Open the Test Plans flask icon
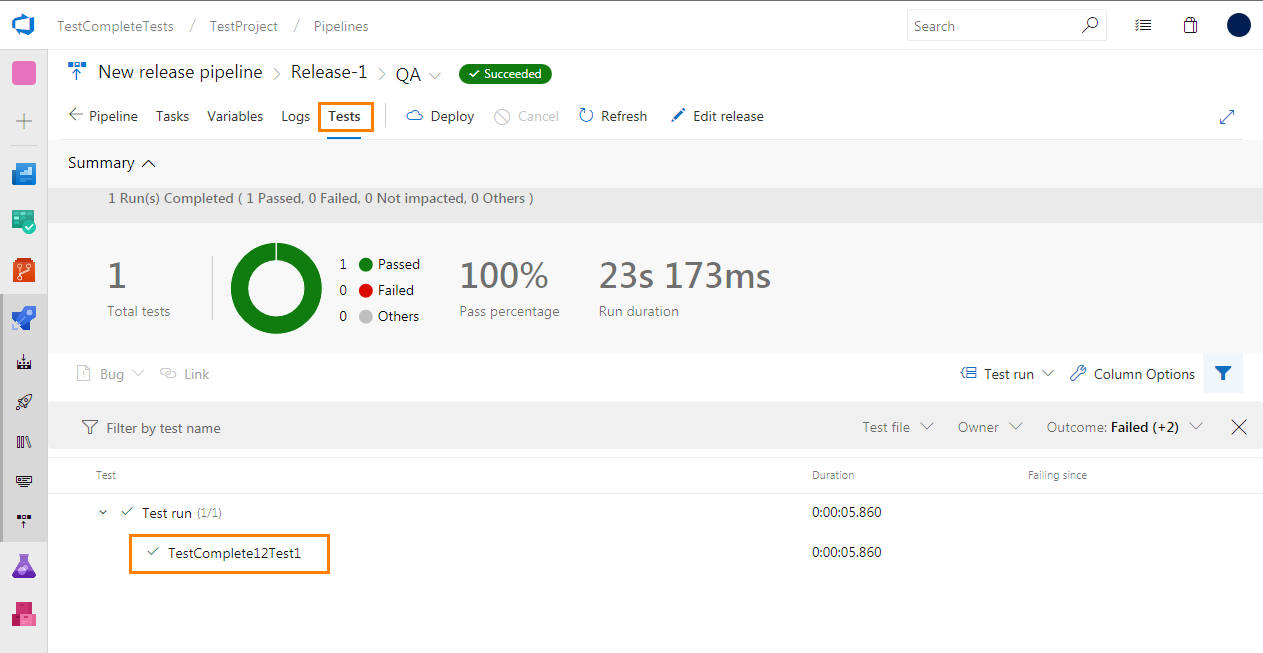This screenshot has height=653, width=1263. coord(24,566)
